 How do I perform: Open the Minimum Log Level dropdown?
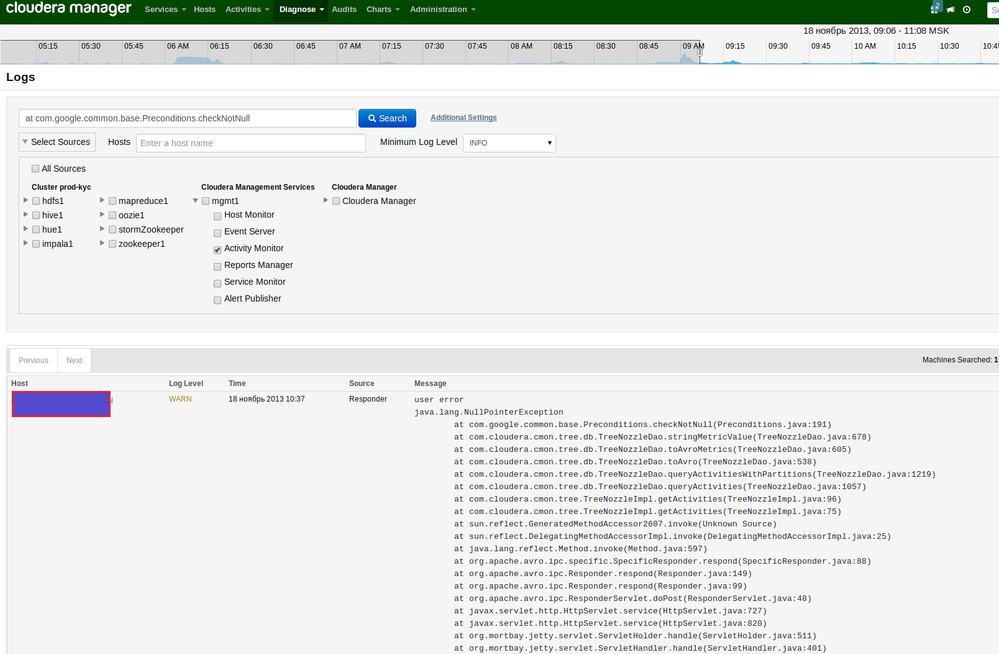click(509, 143)
